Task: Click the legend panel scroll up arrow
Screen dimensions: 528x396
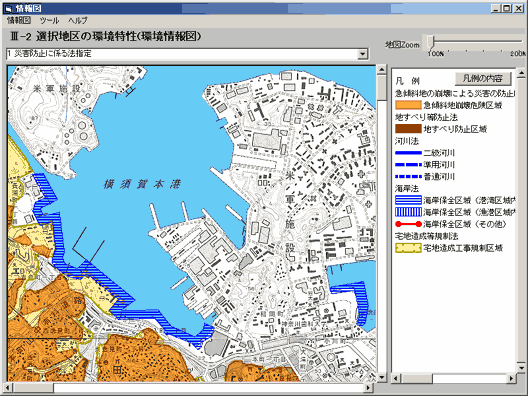Action: [521, 73]
